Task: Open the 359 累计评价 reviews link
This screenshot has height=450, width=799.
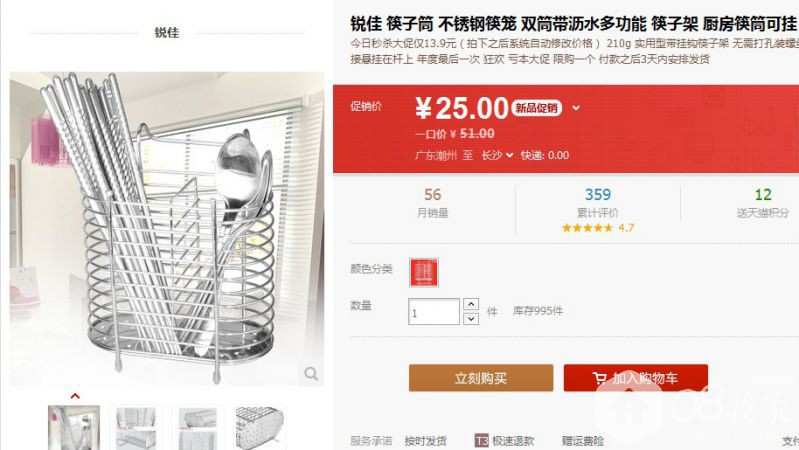Action: click(x=598, y=203)
